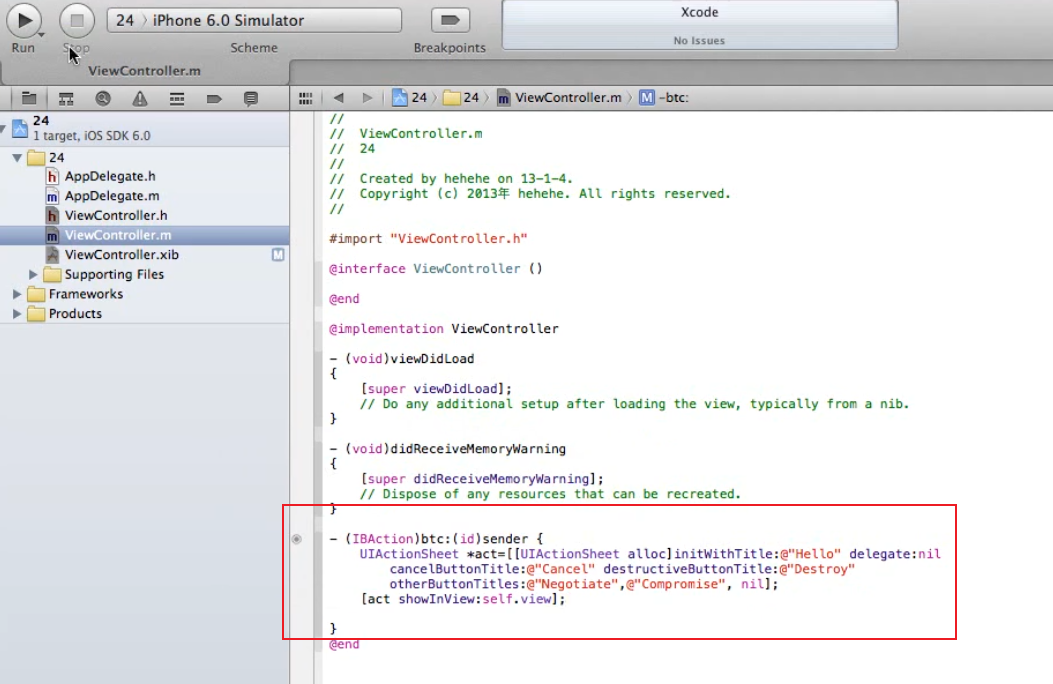
Task: Click the final @end line
Action: click(344, 644)
